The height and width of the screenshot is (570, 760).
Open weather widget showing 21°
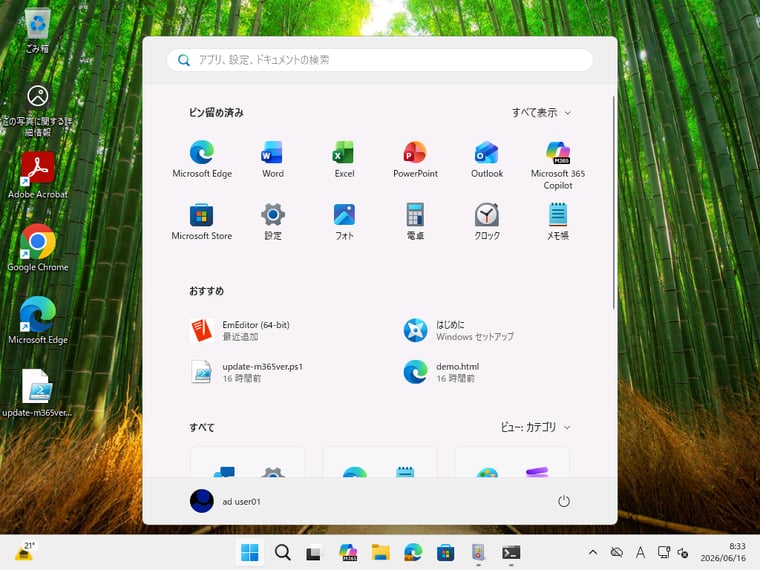click(24, 552)
